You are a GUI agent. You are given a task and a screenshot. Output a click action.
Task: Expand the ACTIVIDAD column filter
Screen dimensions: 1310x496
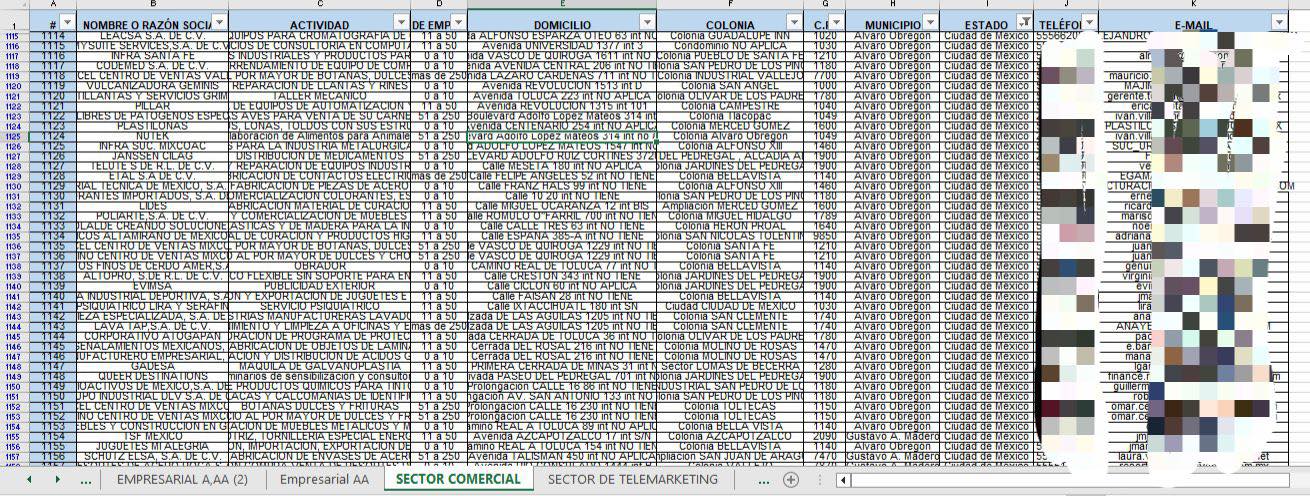click(x=401, y=23)
